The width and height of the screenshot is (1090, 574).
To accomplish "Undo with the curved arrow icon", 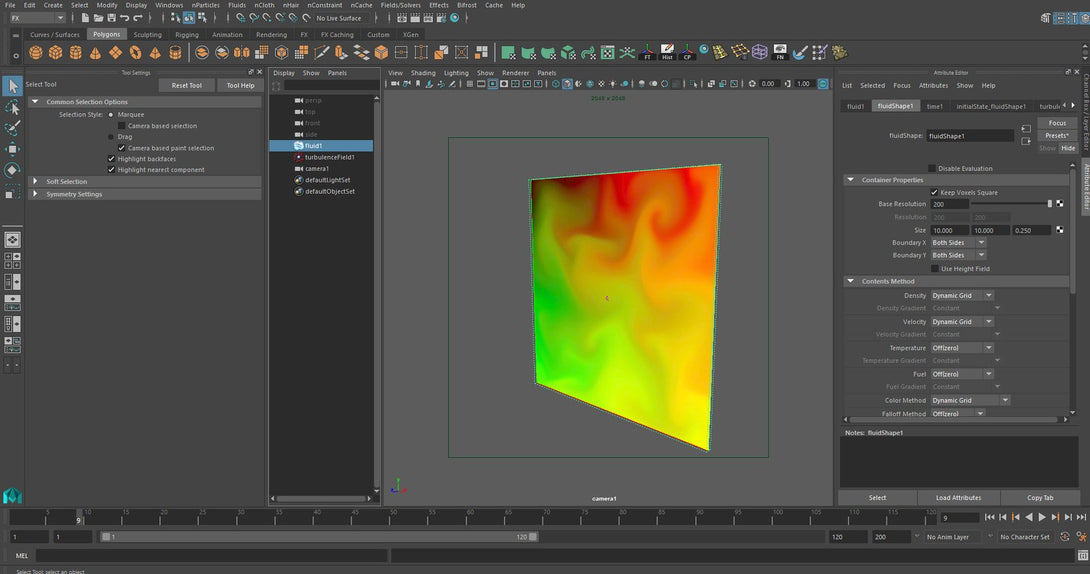I will click(x=124, y=18).
